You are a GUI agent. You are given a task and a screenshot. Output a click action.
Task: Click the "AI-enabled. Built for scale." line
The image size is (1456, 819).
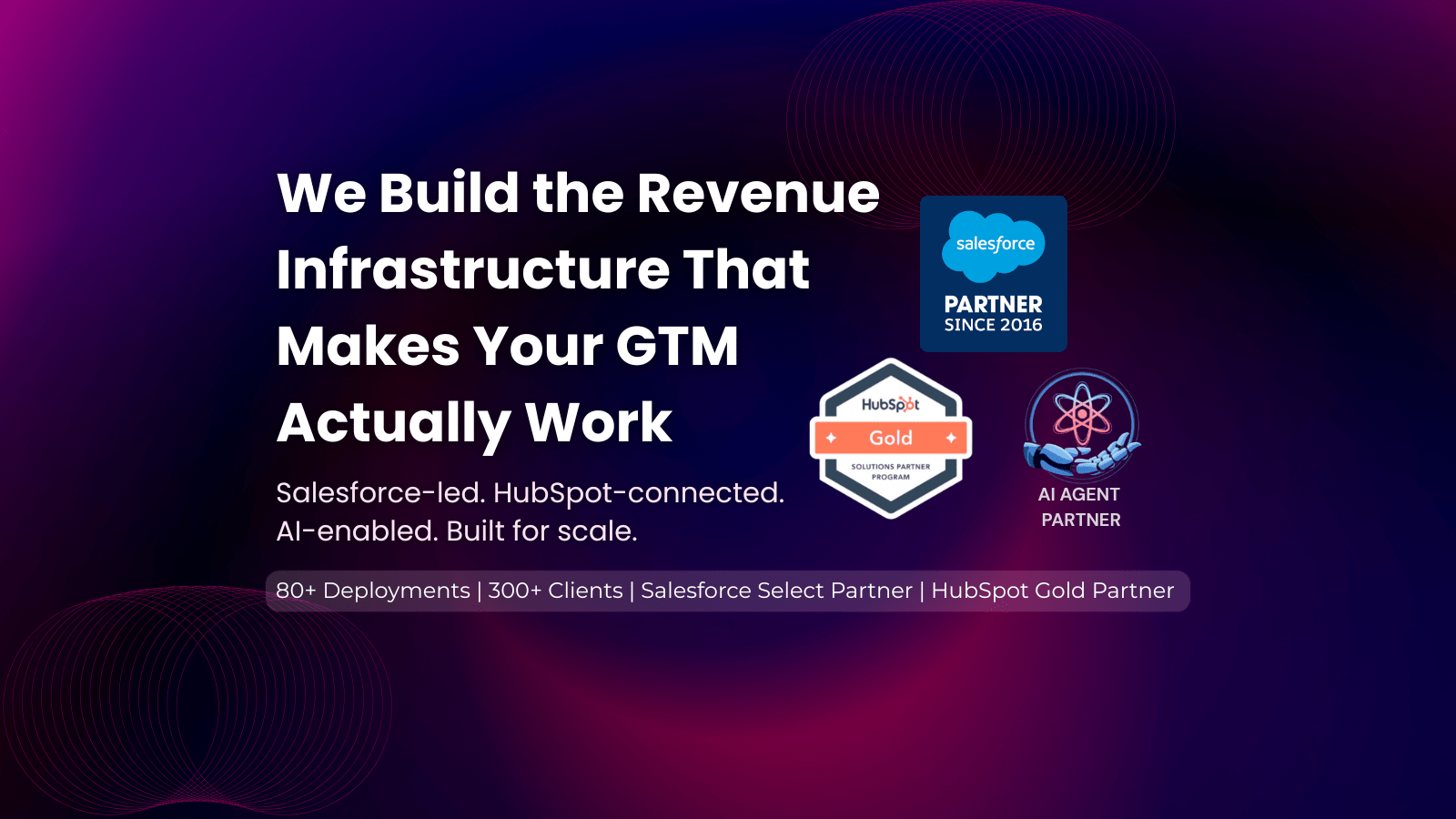click(x=456, y=531)
